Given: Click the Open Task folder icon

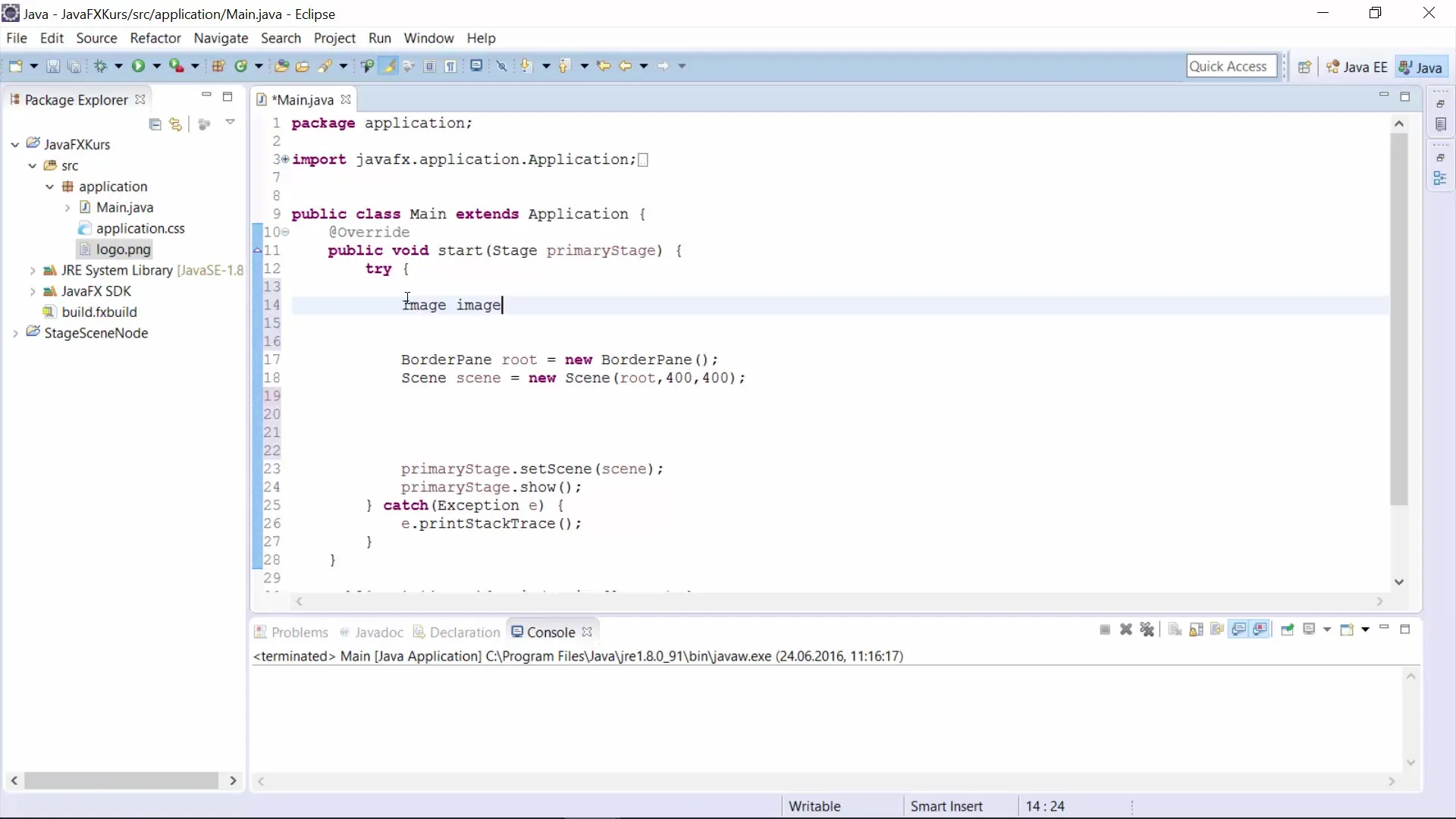Looking at the screenshot, I should click(x=302, y=67).
